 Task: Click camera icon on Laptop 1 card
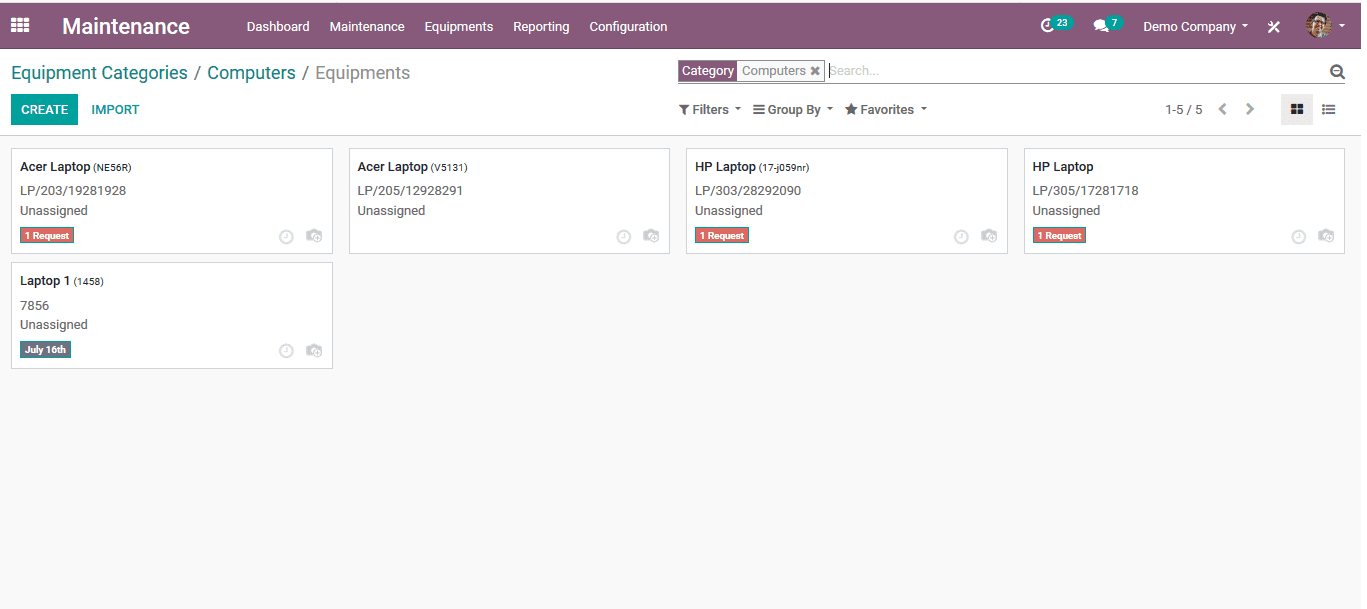click(314, 351)
